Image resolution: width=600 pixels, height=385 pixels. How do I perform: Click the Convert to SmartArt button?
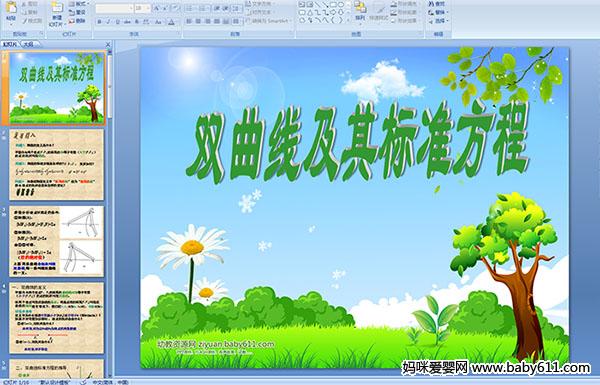[269, 21]
